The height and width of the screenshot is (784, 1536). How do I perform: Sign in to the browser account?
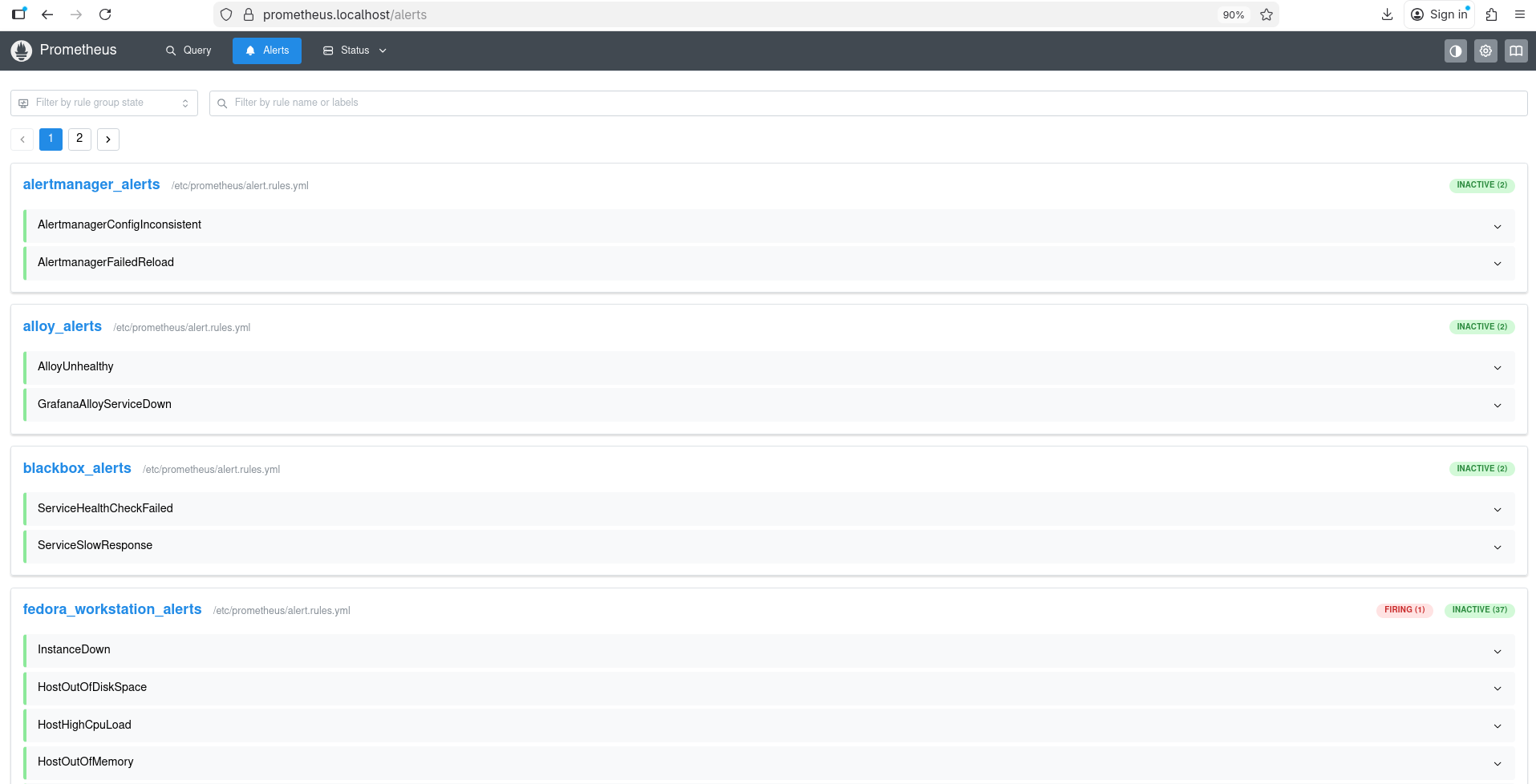tap(1440, 14)
